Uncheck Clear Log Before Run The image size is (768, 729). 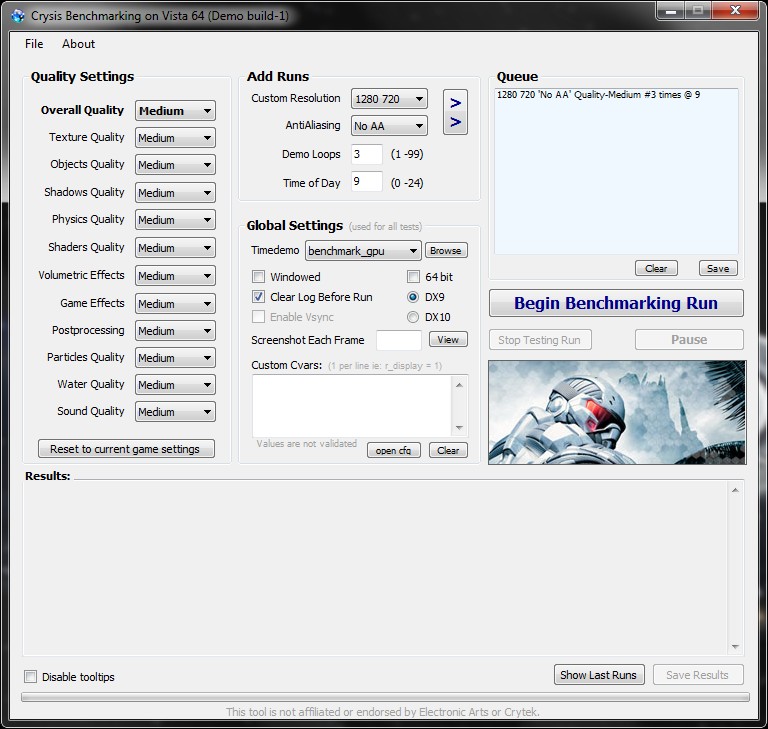coord(258,297)
